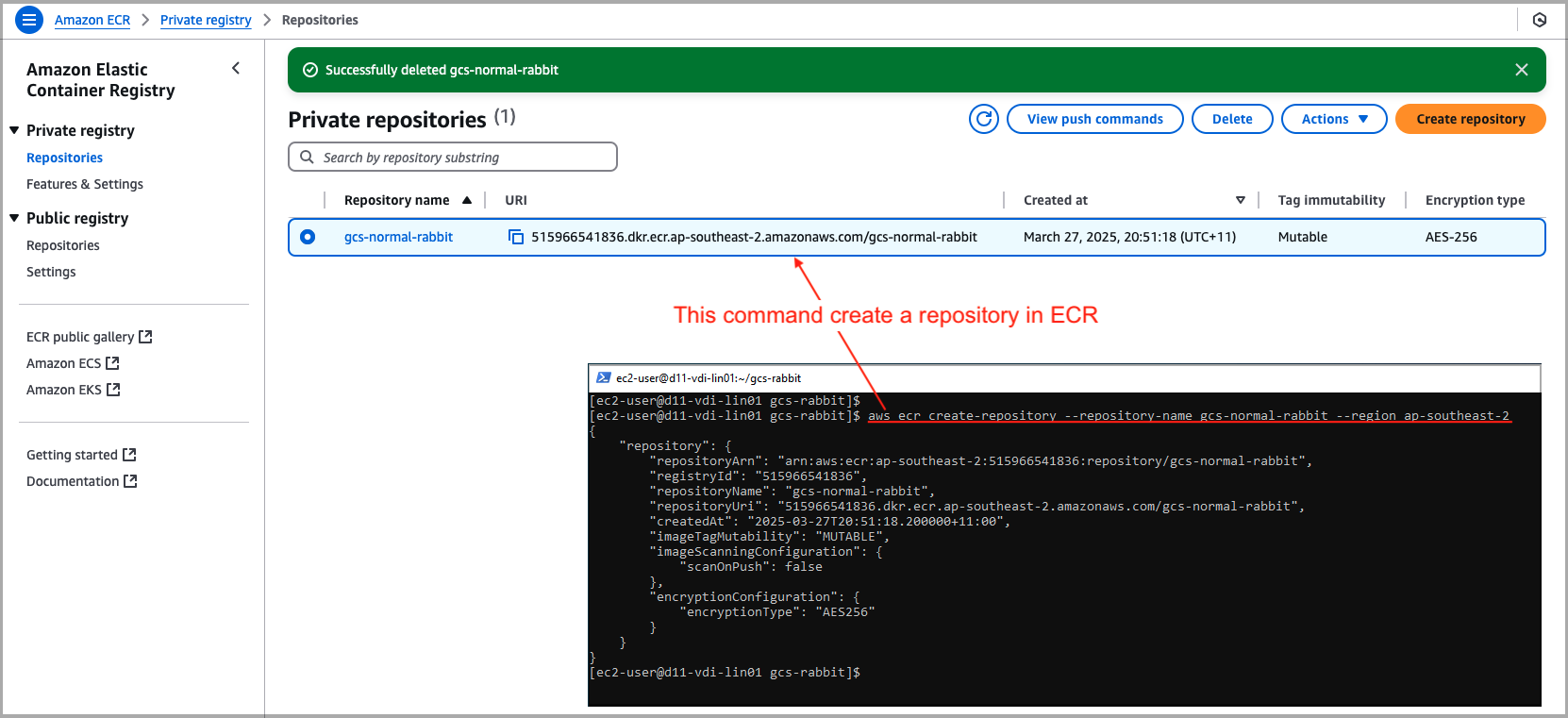Image resolution: width=1568 pixels, height=718 pixels.
Task: Select the gcs-normal-rabbit radio button
Action: 308,237
